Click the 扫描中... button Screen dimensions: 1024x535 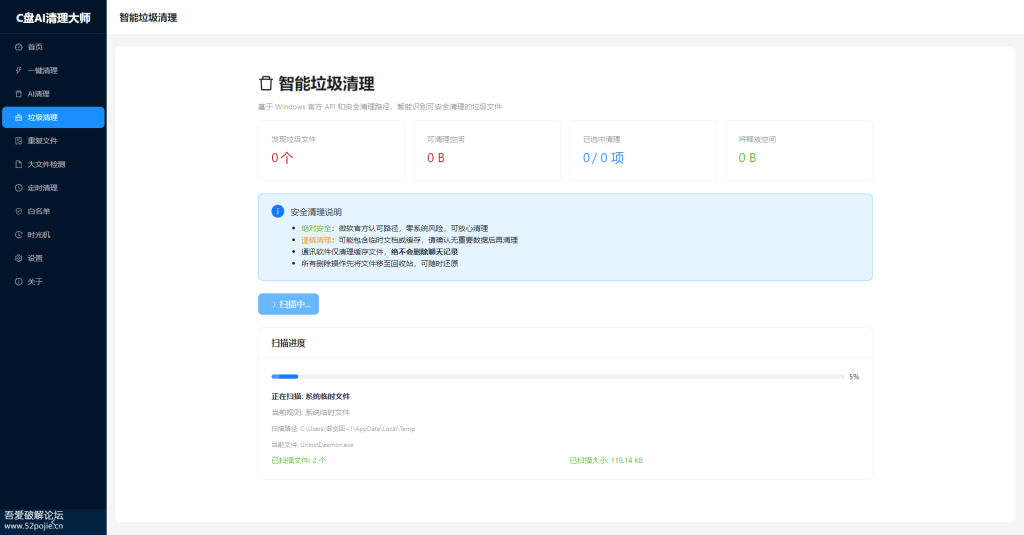(288, 304)
